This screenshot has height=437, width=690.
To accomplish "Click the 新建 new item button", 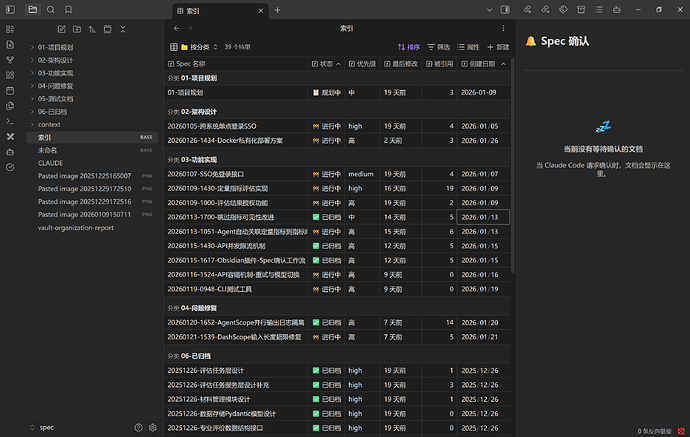I will (498, 47).
